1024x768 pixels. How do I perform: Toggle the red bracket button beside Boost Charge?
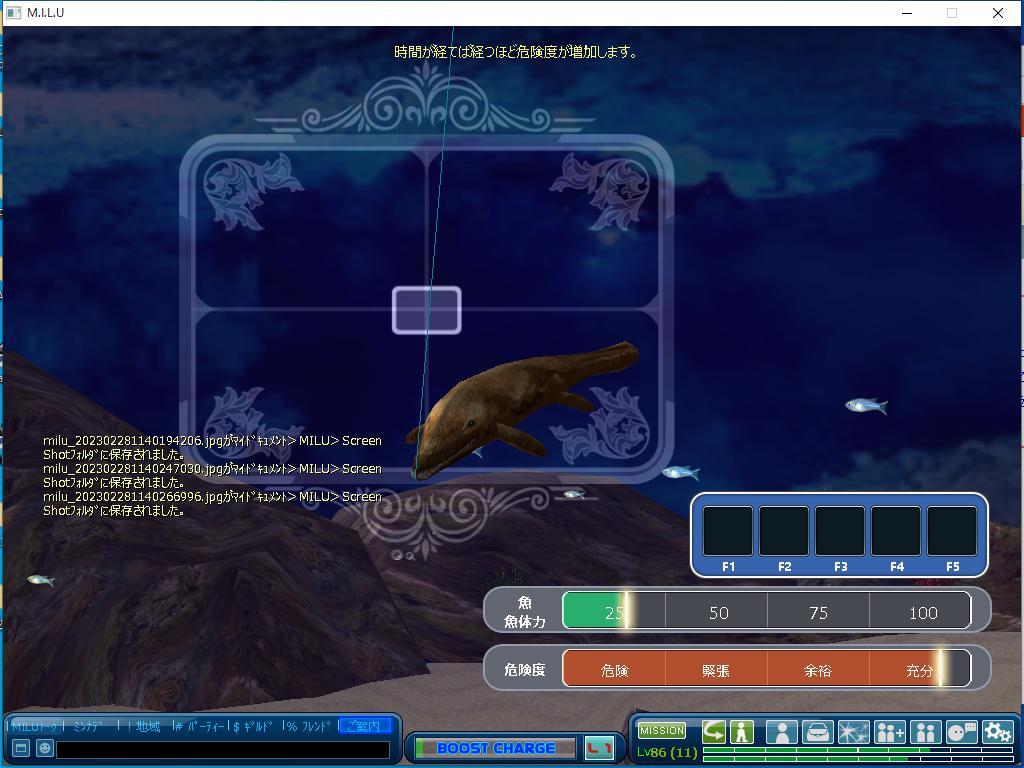[599, 748]
